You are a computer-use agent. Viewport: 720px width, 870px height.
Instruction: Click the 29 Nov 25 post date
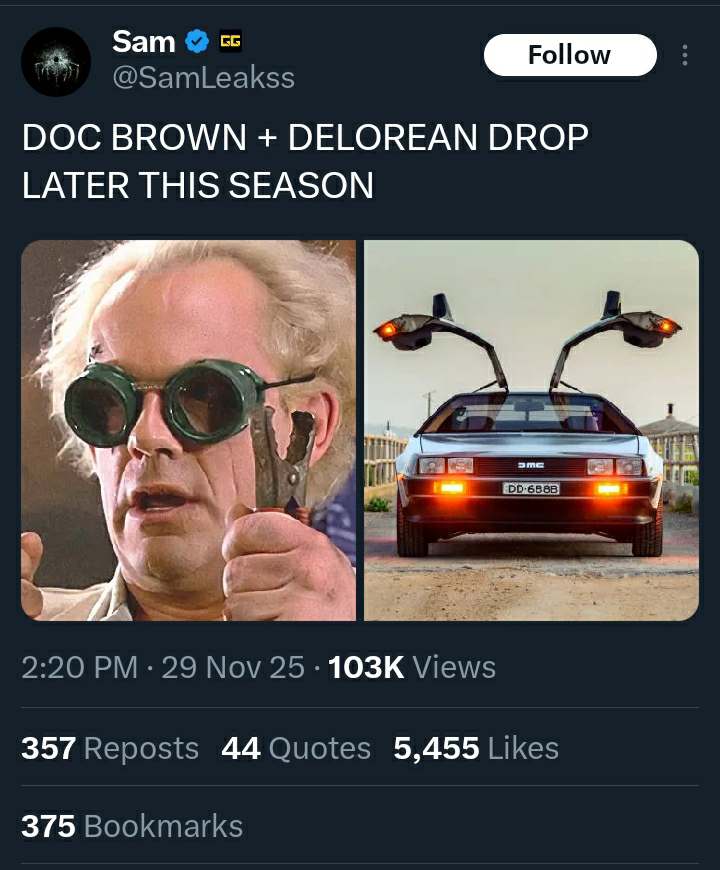233,667
